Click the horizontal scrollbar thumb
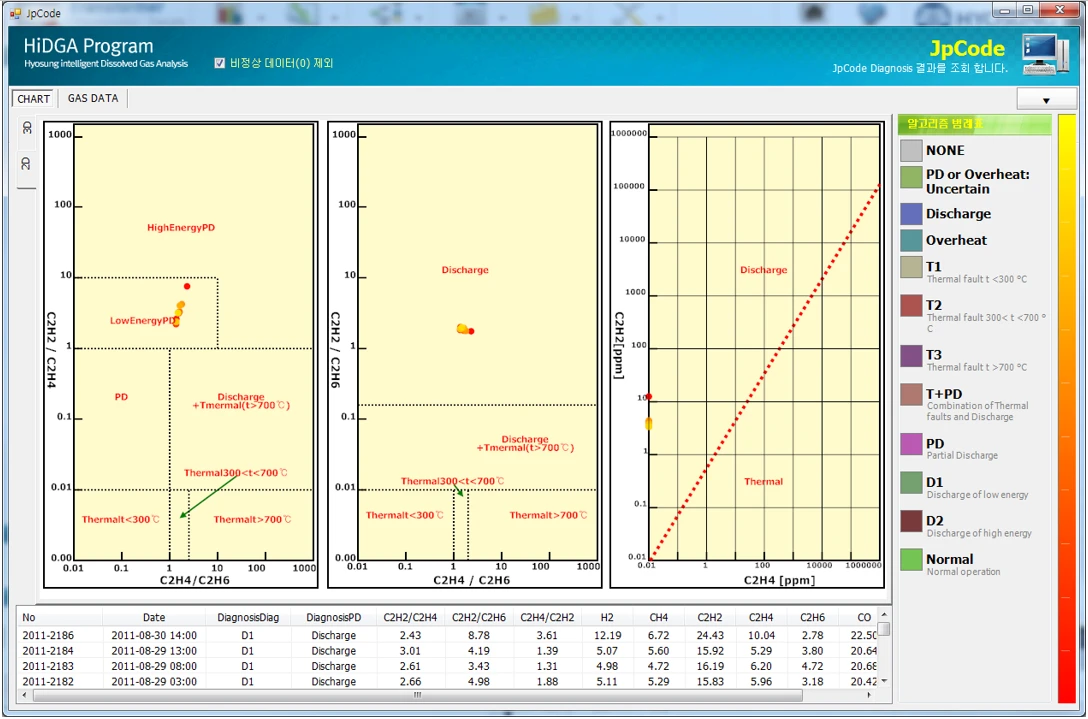1088x719 pixels. tap(418, 695)
